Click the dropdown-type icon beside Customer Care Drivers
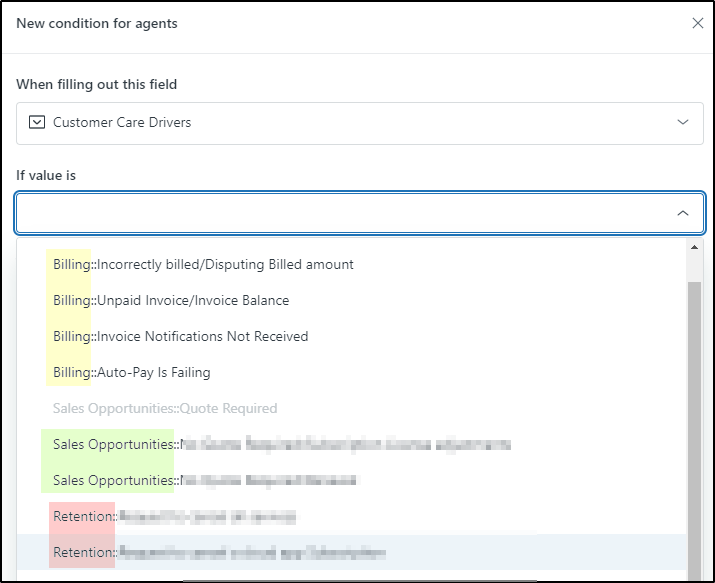This screenshot has width=715, height=583. click(x=36, y=122)
